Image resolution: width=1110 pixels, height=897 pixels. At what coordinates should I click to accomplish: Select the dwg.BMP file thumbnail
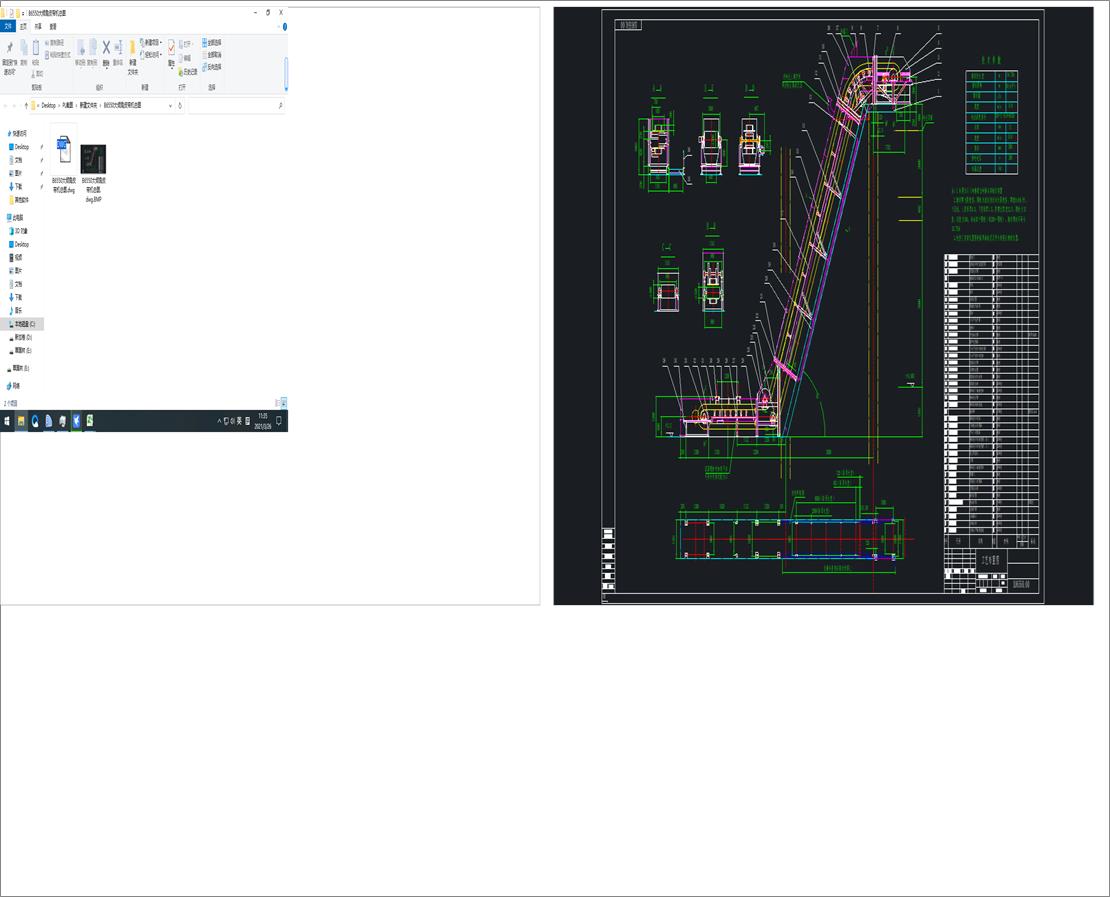(x=93, y=160)
